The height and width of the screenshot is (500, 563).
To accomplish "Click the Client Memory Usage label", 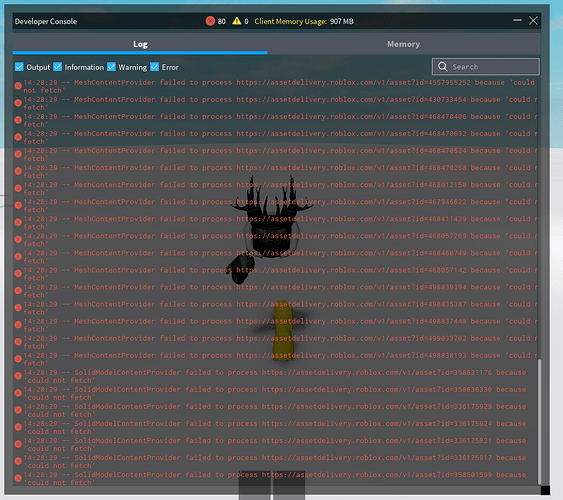I will pos(290,22).
